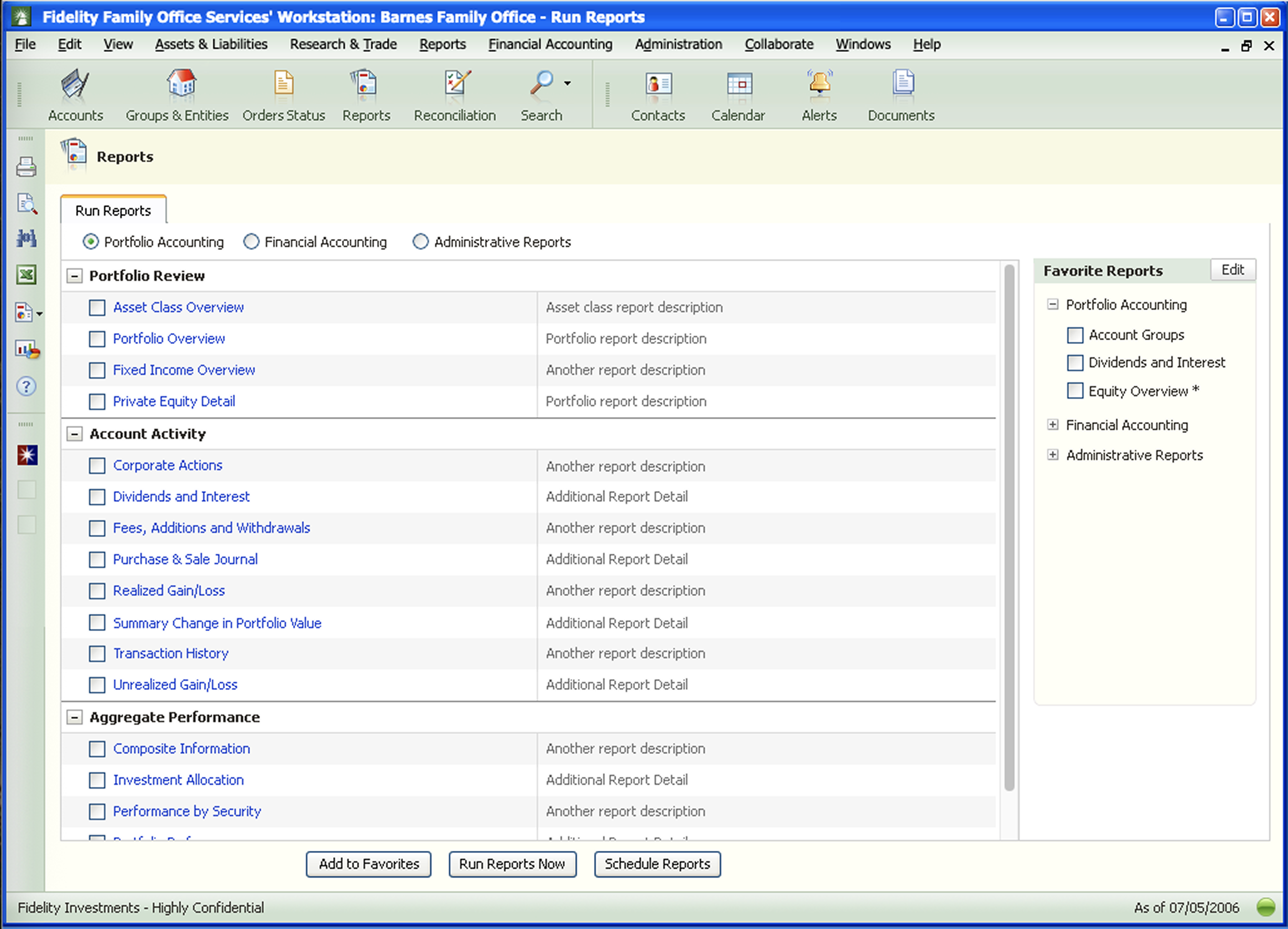The height and width of the screenshot is (929, 1288).
Task: Click the Run Reports Now button
Action: click(512, 864)
